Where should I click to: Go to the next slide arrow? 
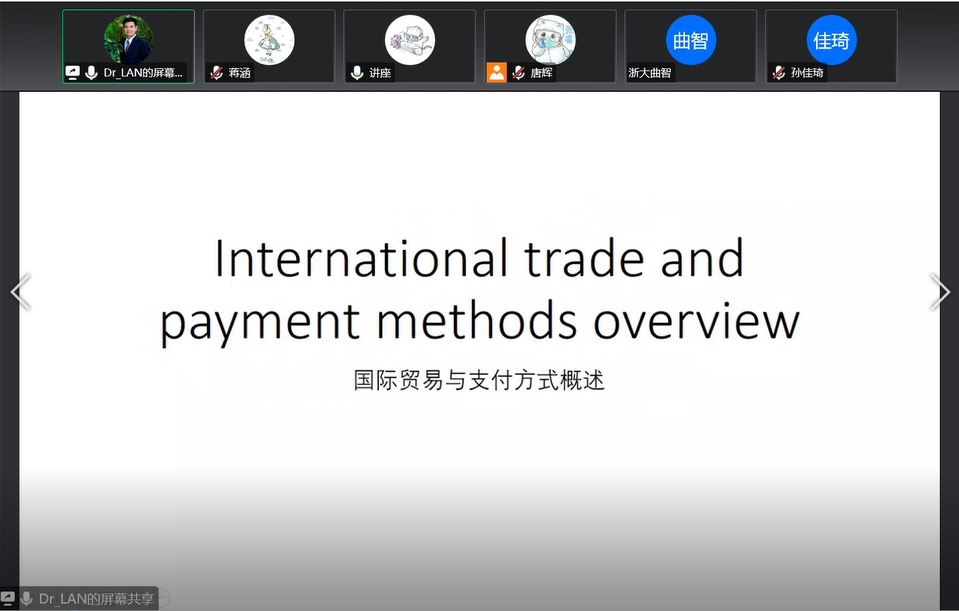939,292
